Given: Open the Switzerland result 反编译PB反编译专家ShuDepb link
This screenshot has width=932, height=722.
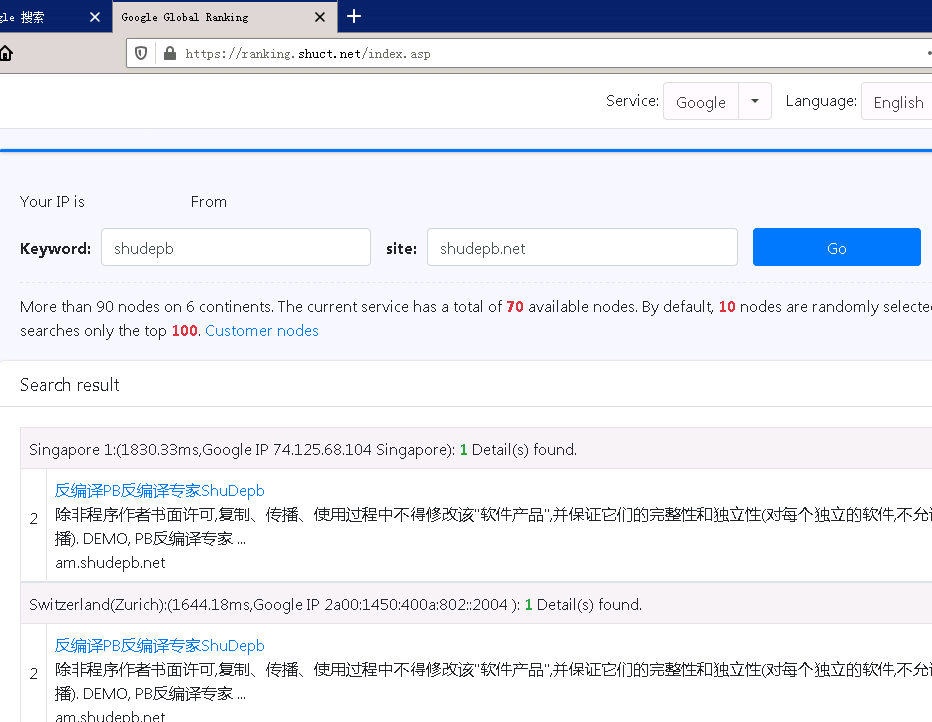Looking at the screenshot, I should tap(159, 646).
